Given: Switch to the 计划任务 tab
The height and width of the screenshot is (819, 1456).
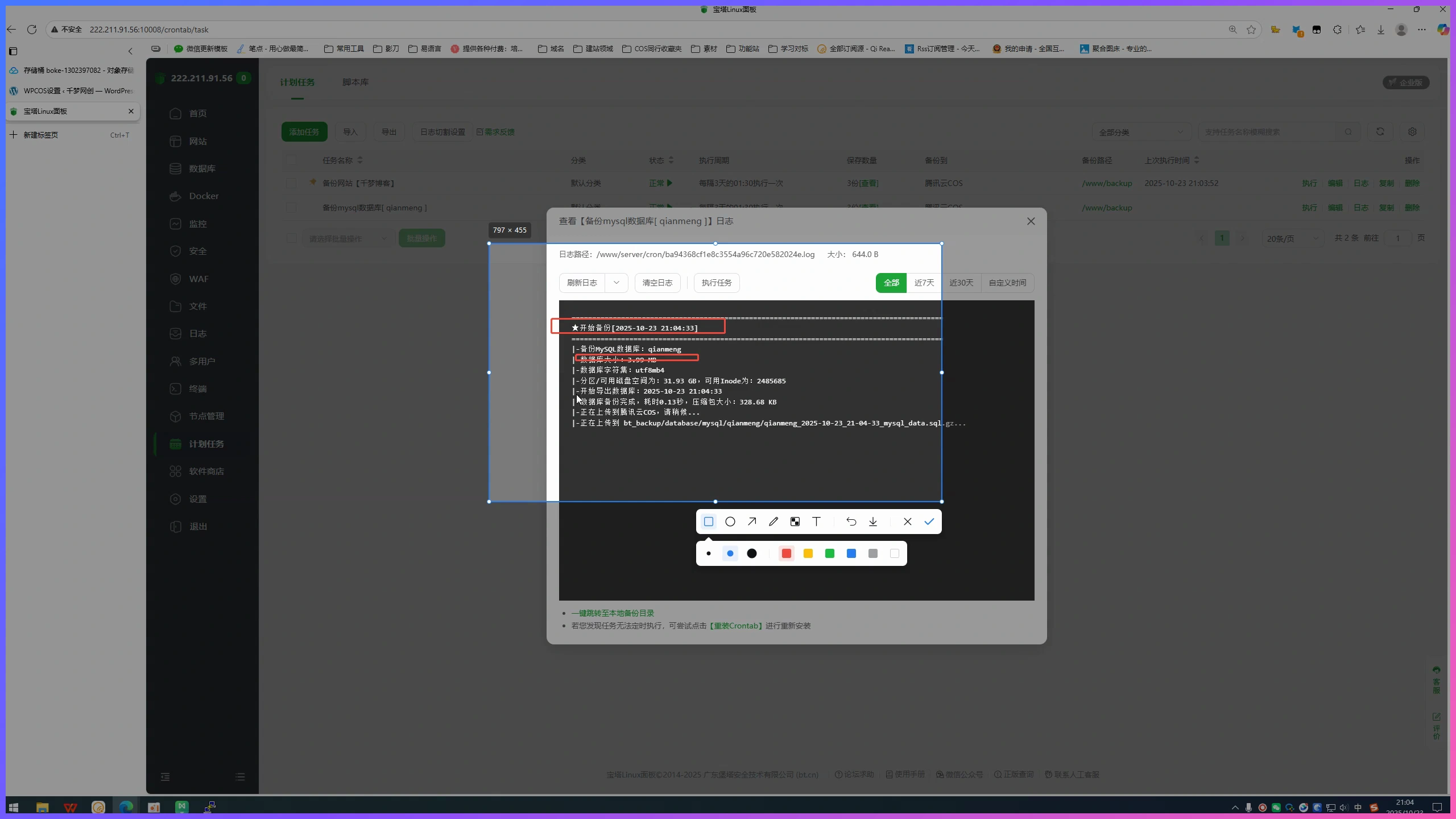Looking at the screenshot, I should (x=297, y=82).
